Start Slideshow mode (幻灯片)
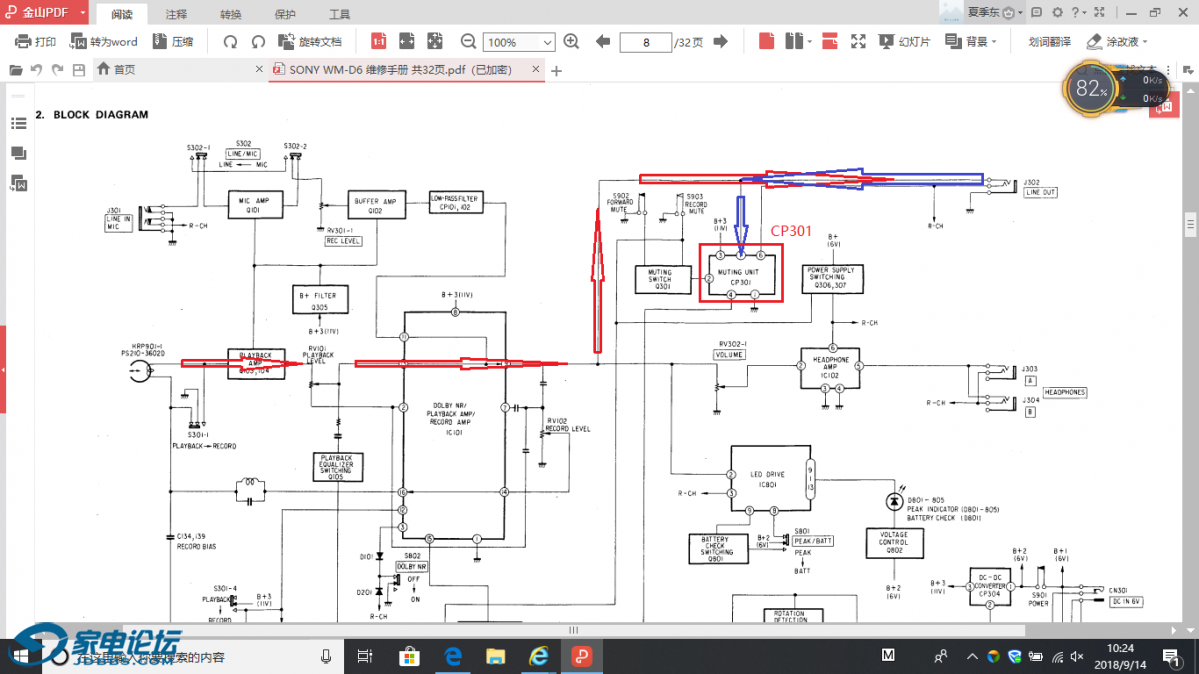The width and height of the screenshot is (1199, 674). click(x=904, y=42)
